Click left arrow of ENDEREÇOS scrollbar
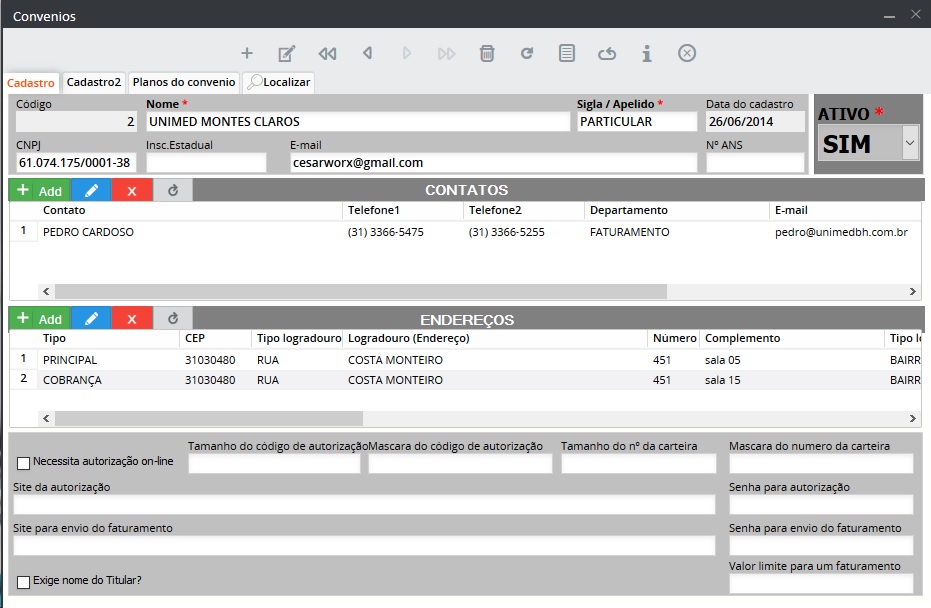Image resolution: width=931 pixels, height=608 pixels. (46, 419)
